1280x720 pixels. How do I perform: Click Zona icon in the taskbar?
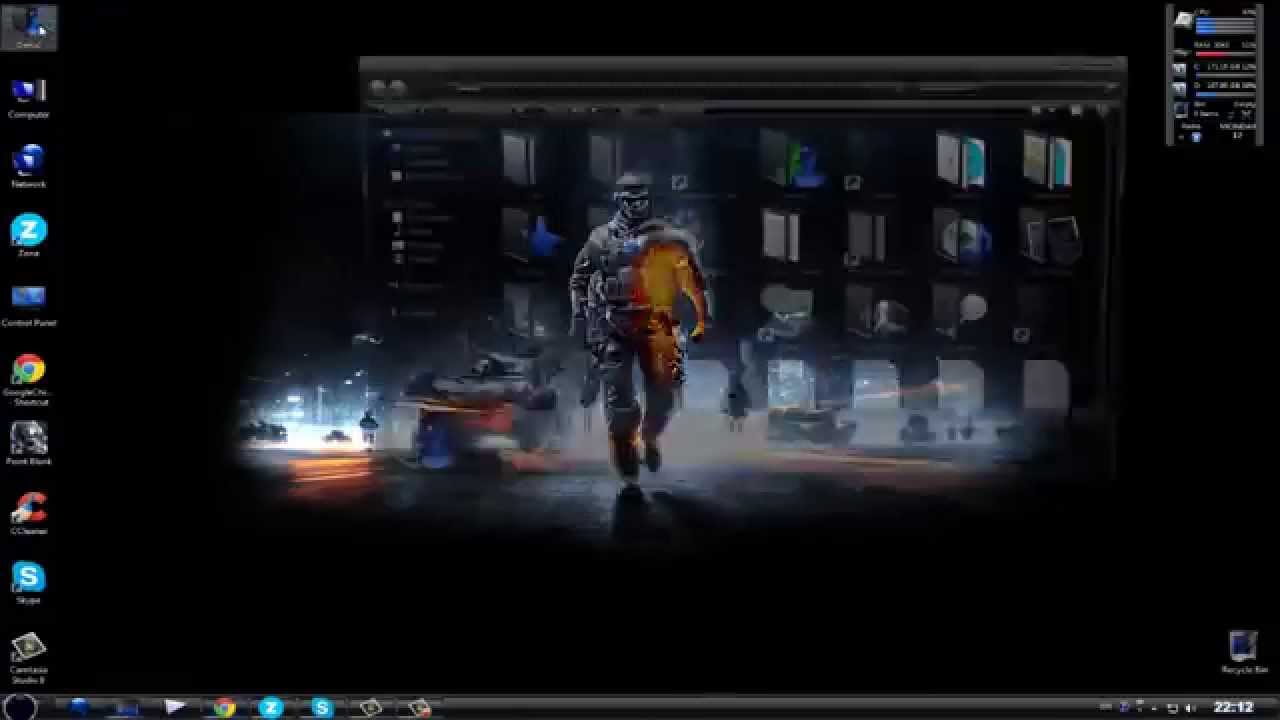(x=271, y=707)
